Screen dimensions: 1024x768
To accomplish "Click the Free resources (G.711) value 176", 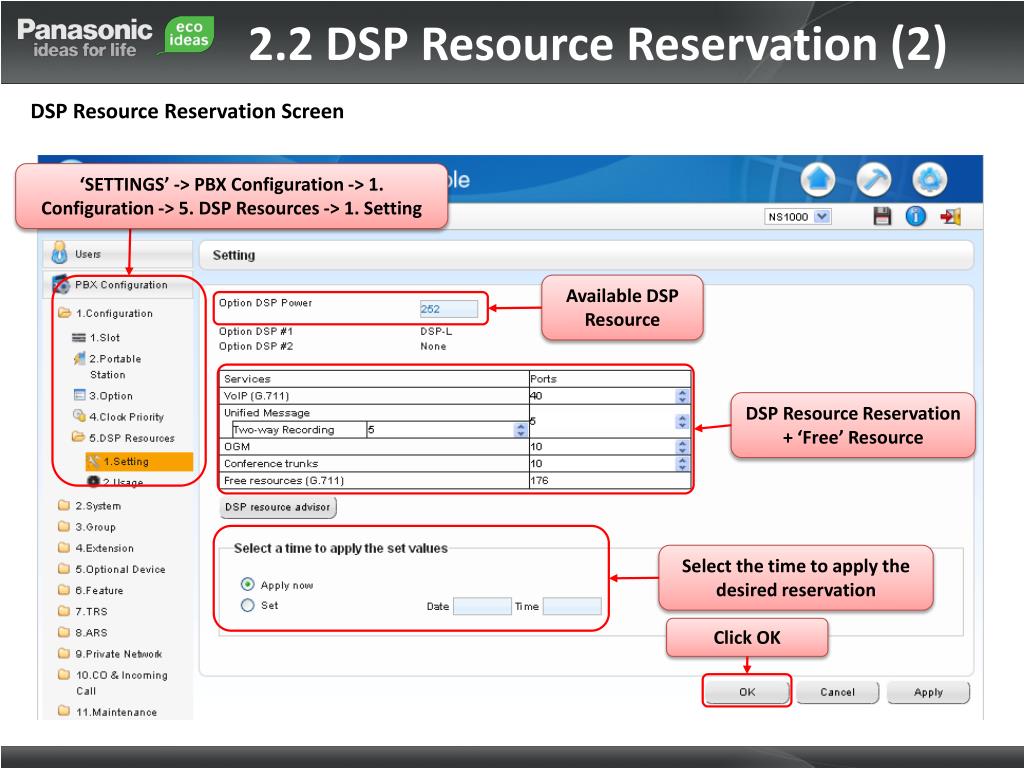I will coord(539,481).
